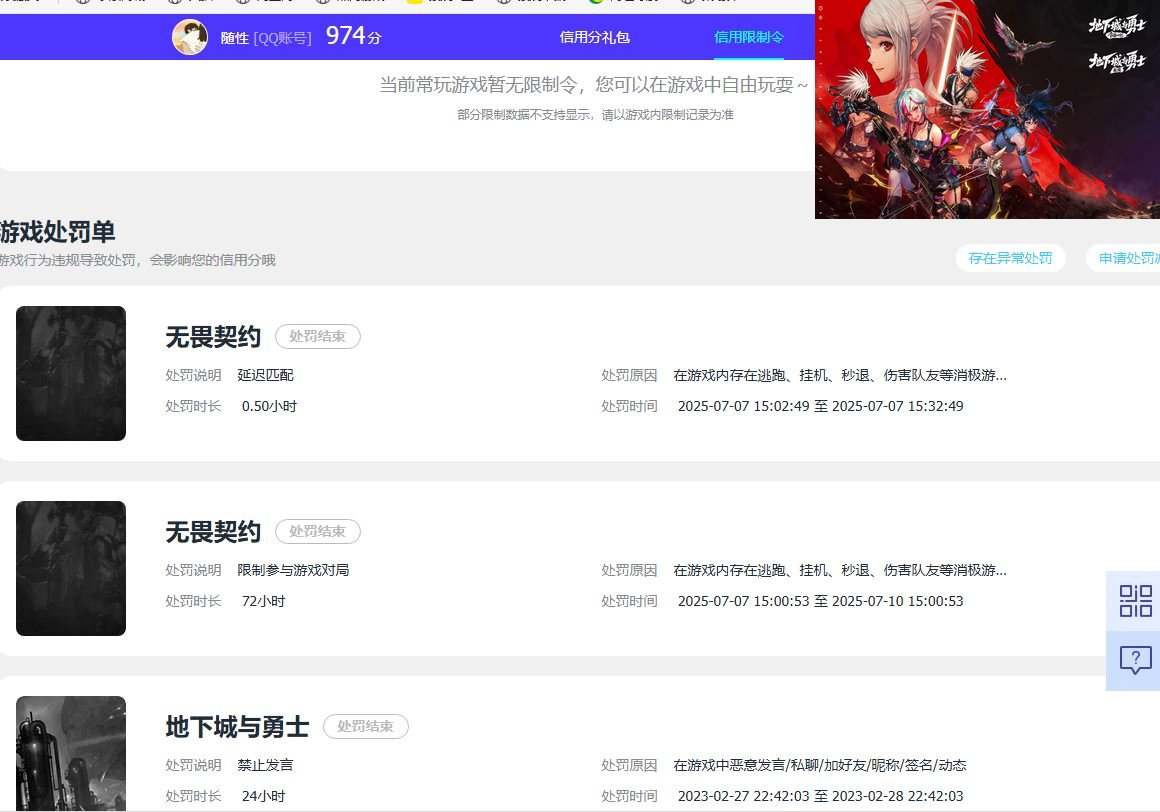The height and width of the screenshot is (812, 1160).
Task: Open the QR code sidebar icon
Action: [x=1135, y=600]
